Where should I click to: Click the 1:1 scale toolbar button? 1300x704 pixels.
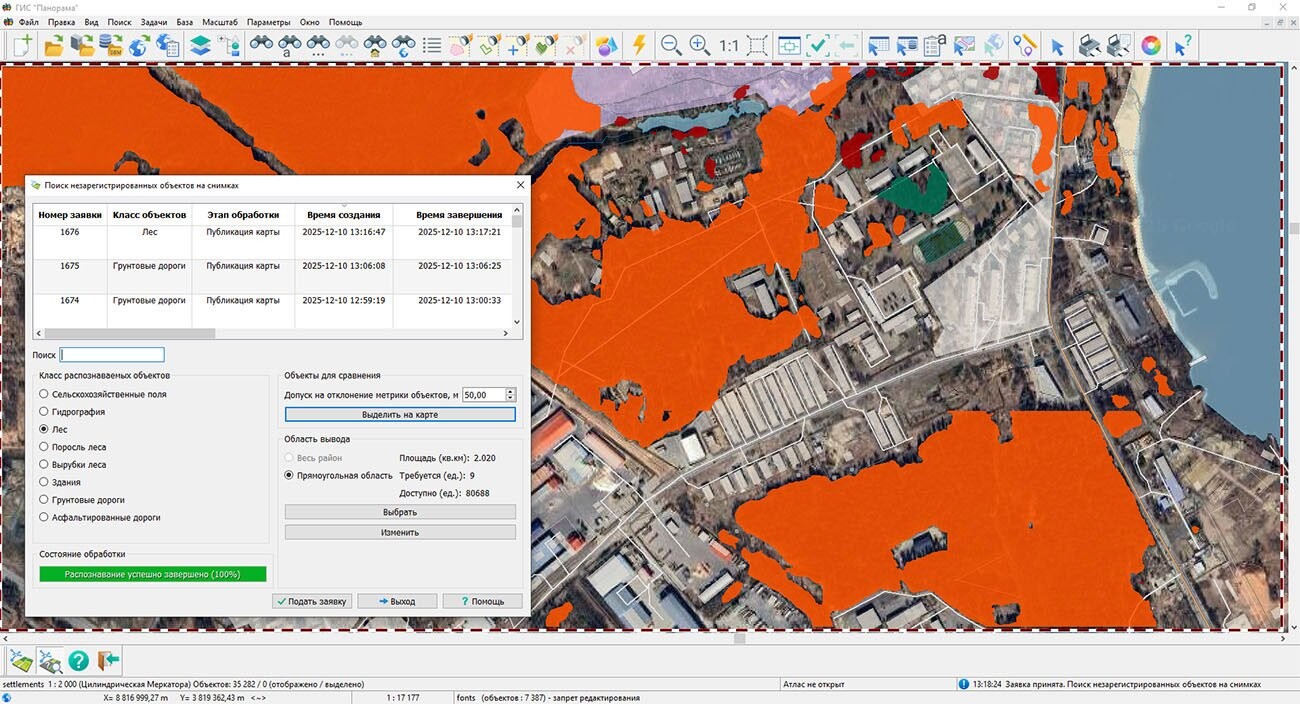[x=728, y=45]
